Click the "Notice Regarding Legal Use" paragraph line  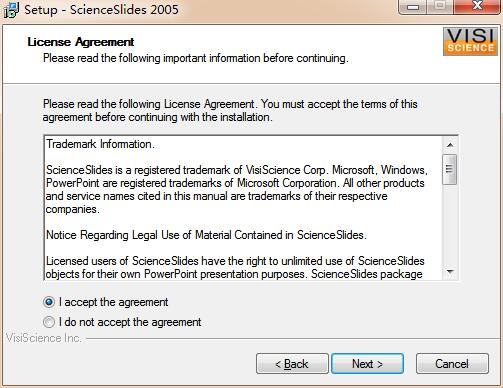point(206,235)
